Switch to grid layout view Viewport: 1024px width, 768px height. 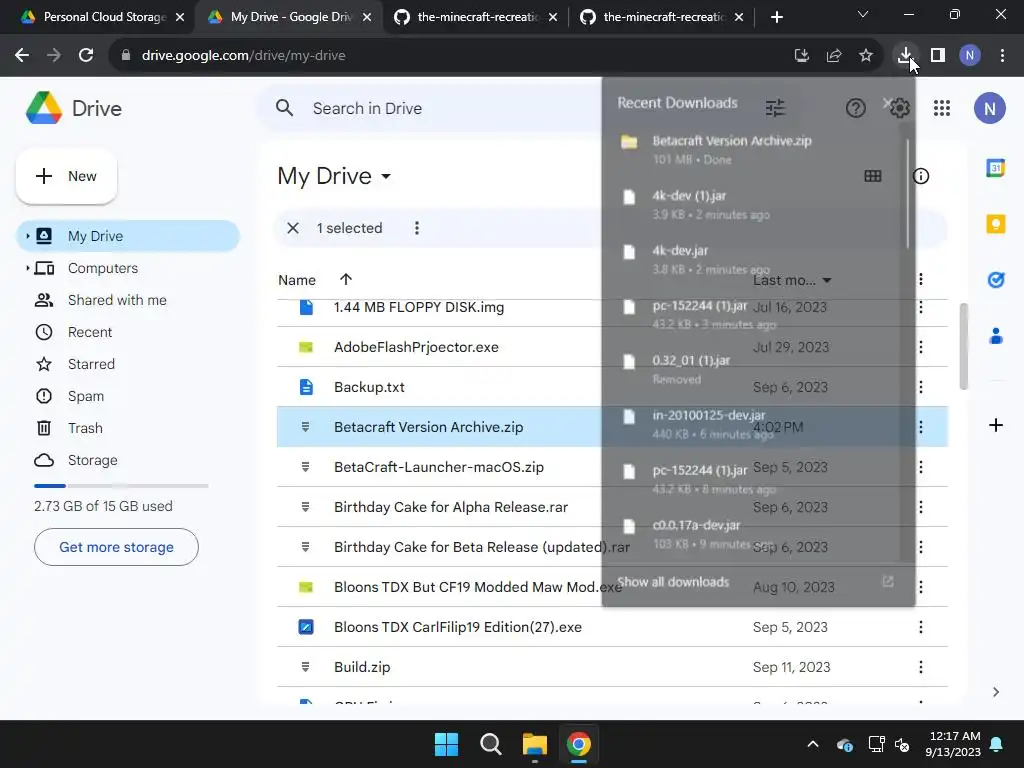[x=872, y=176]
